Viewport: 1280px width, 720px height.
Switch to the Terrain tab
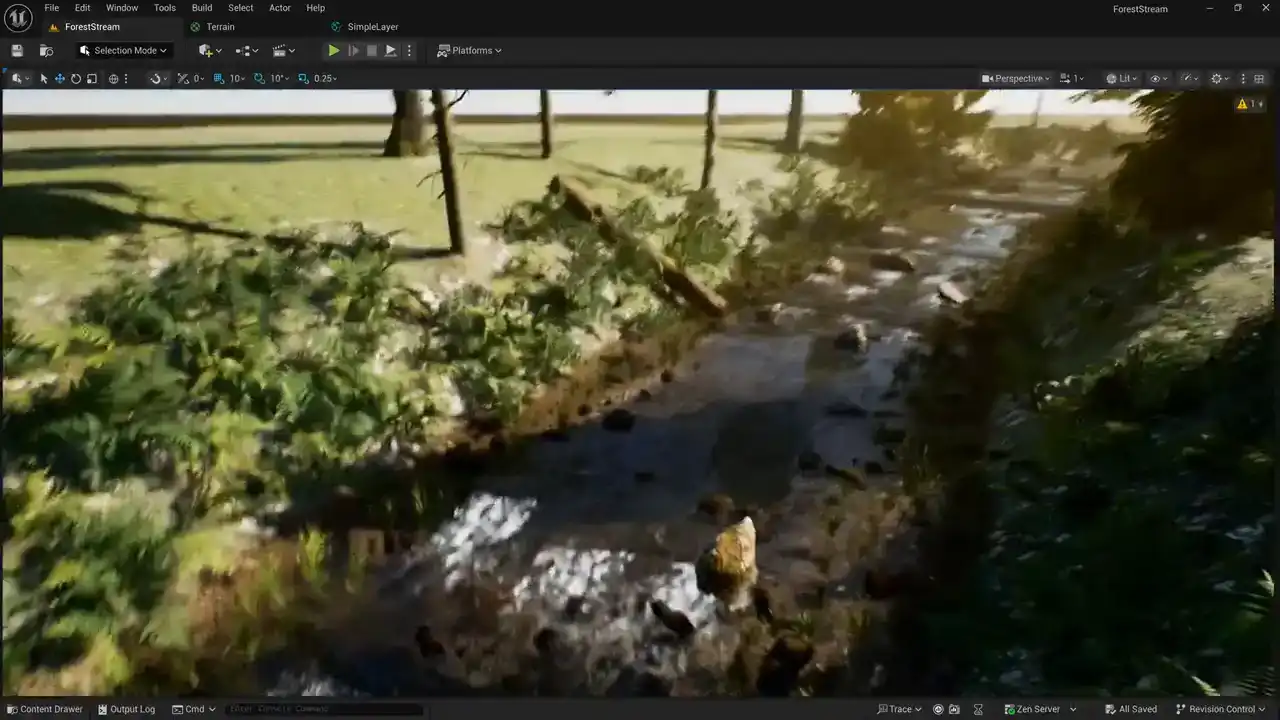coord(220,27)
